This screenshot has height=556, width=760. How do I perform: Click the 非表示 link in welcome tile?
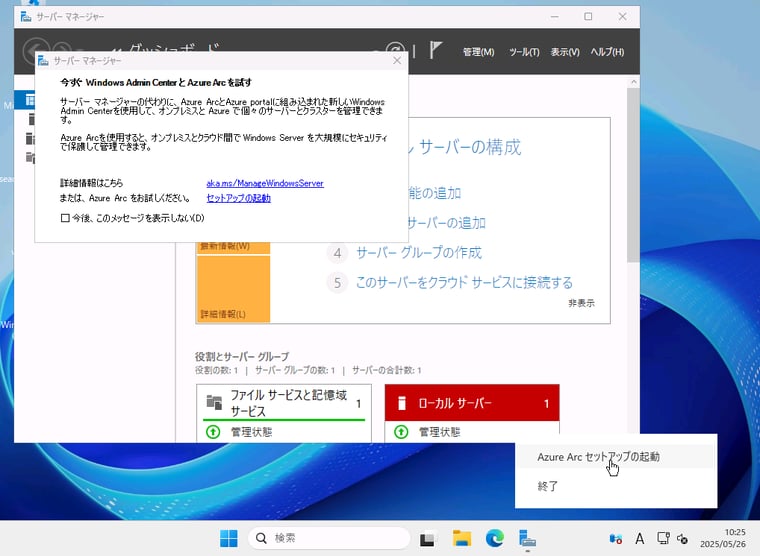(581, 303)
